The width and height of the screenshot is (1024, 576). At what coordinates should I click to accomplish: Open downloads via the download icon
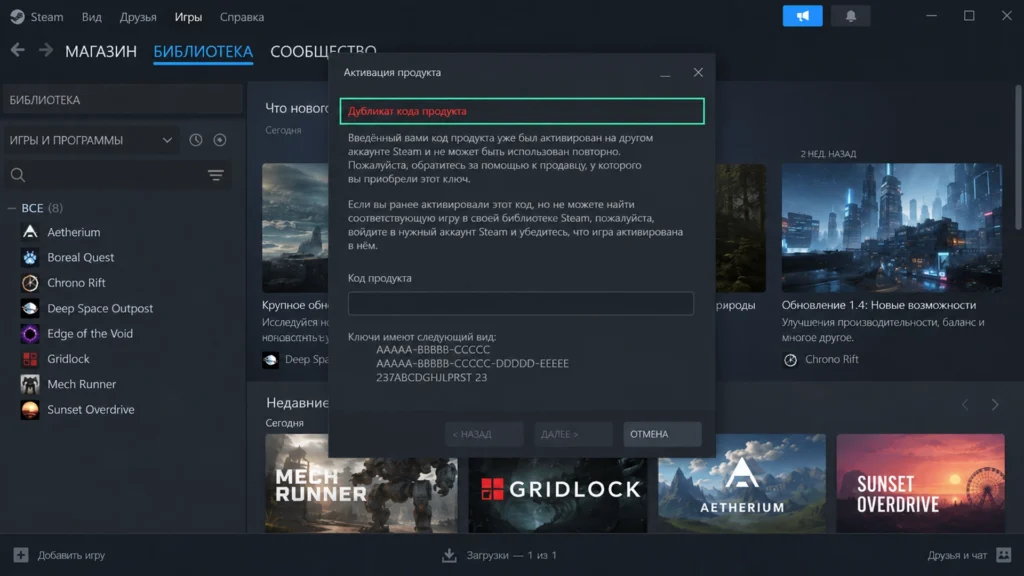pyautogui.click(x=449, y=555)
